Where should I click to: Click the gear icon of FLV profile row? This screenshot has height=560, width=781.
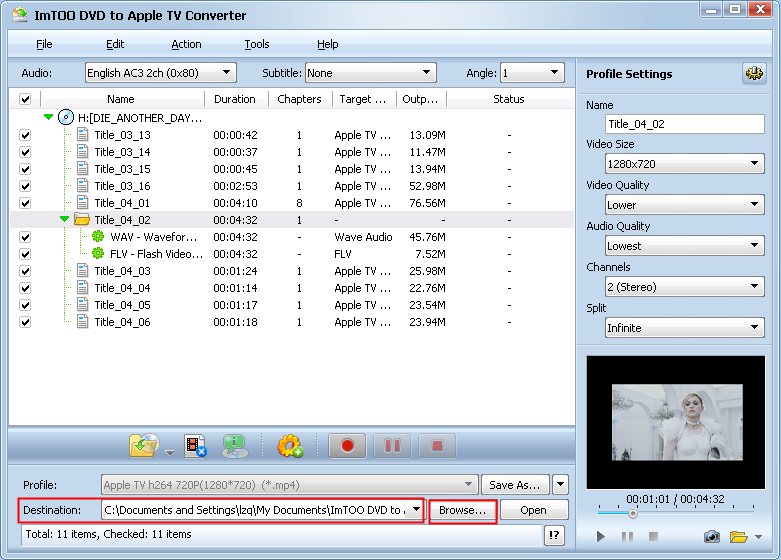point(98,253)
